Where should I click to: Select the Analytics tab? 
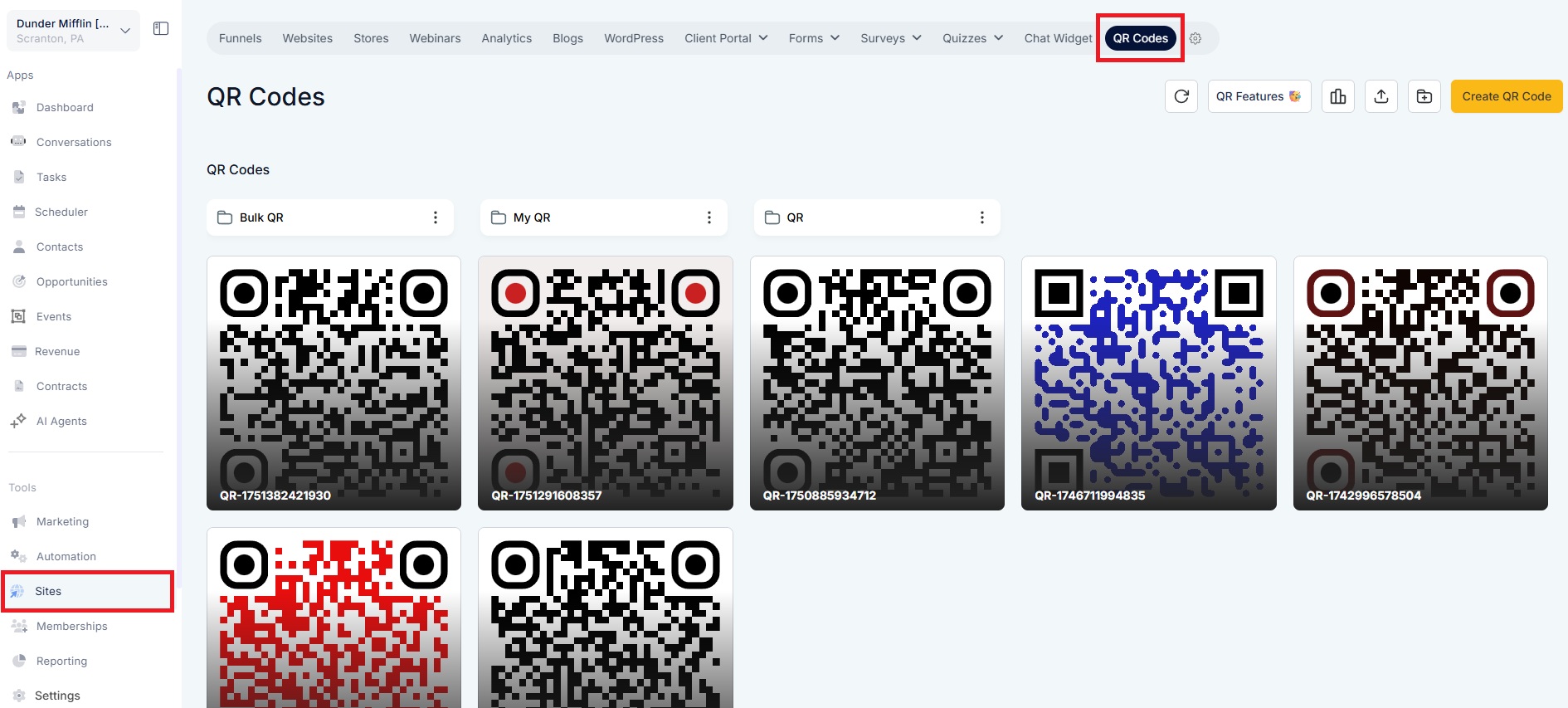tap(507, 38)
